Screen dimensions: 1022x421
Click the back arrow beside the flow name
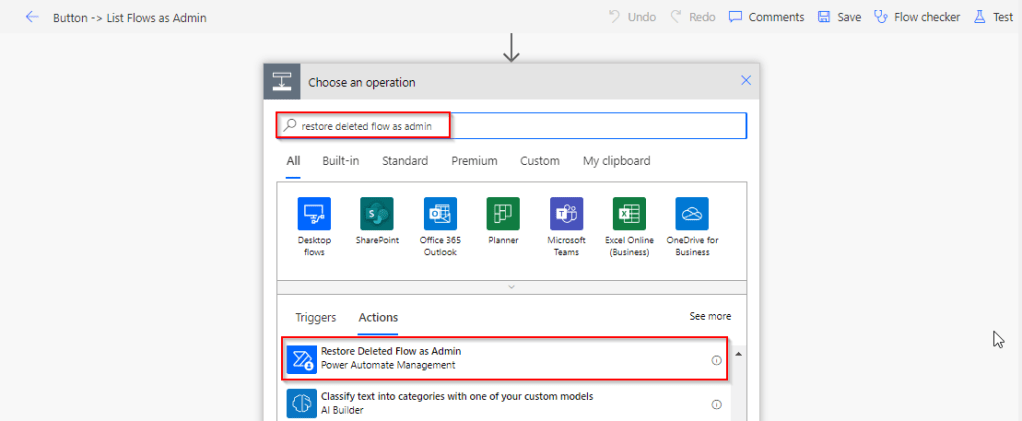coord(32,17)
